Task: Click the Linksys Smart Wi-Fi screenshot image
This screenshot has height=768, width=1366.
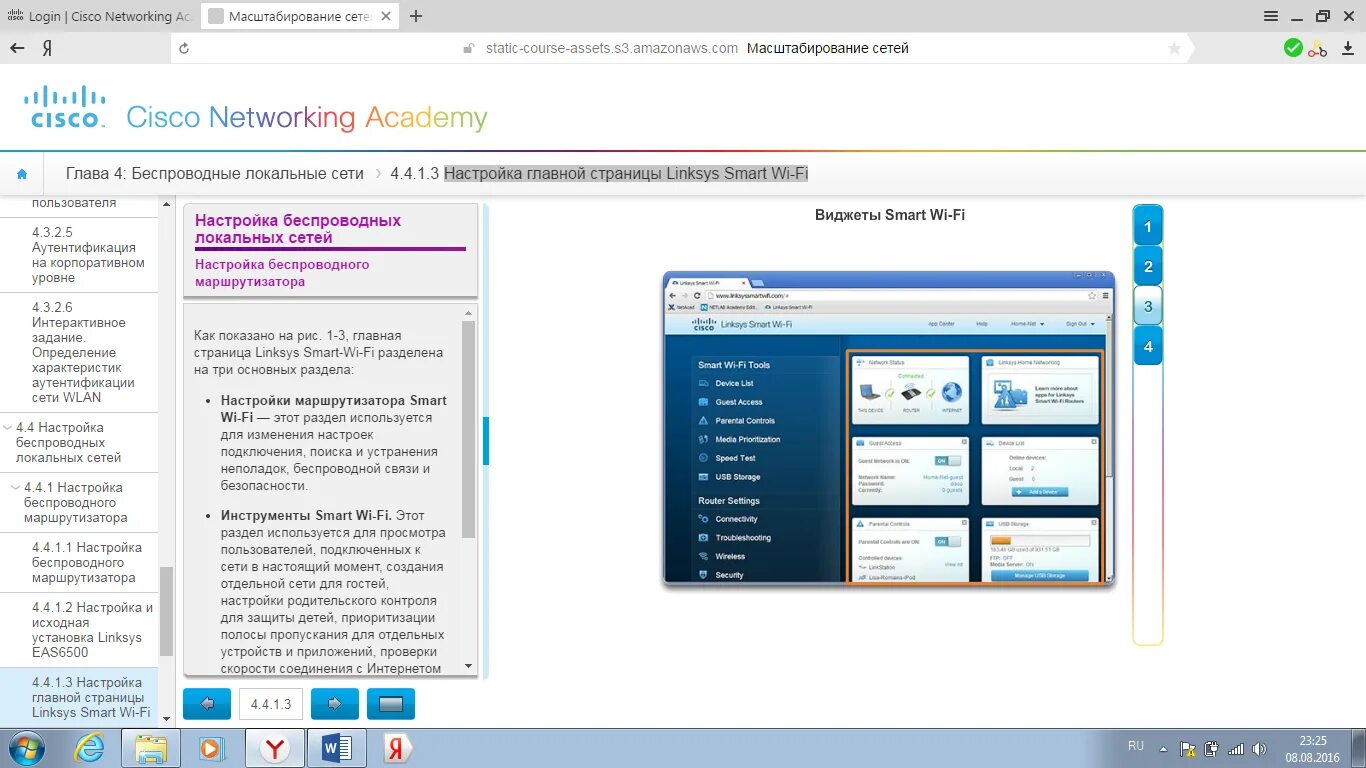Action: coord(889,428)
